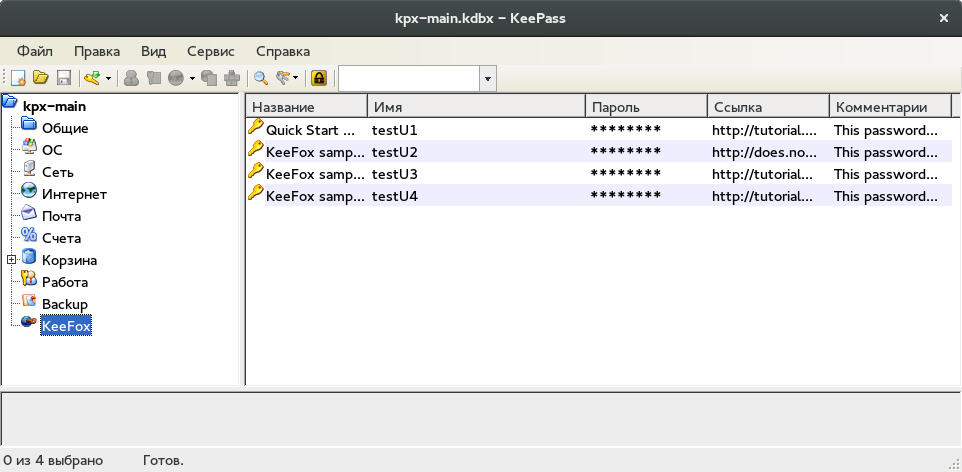The image size is (962, 472).
Task: Select the Корзина group
Action: tap(69, 261)
